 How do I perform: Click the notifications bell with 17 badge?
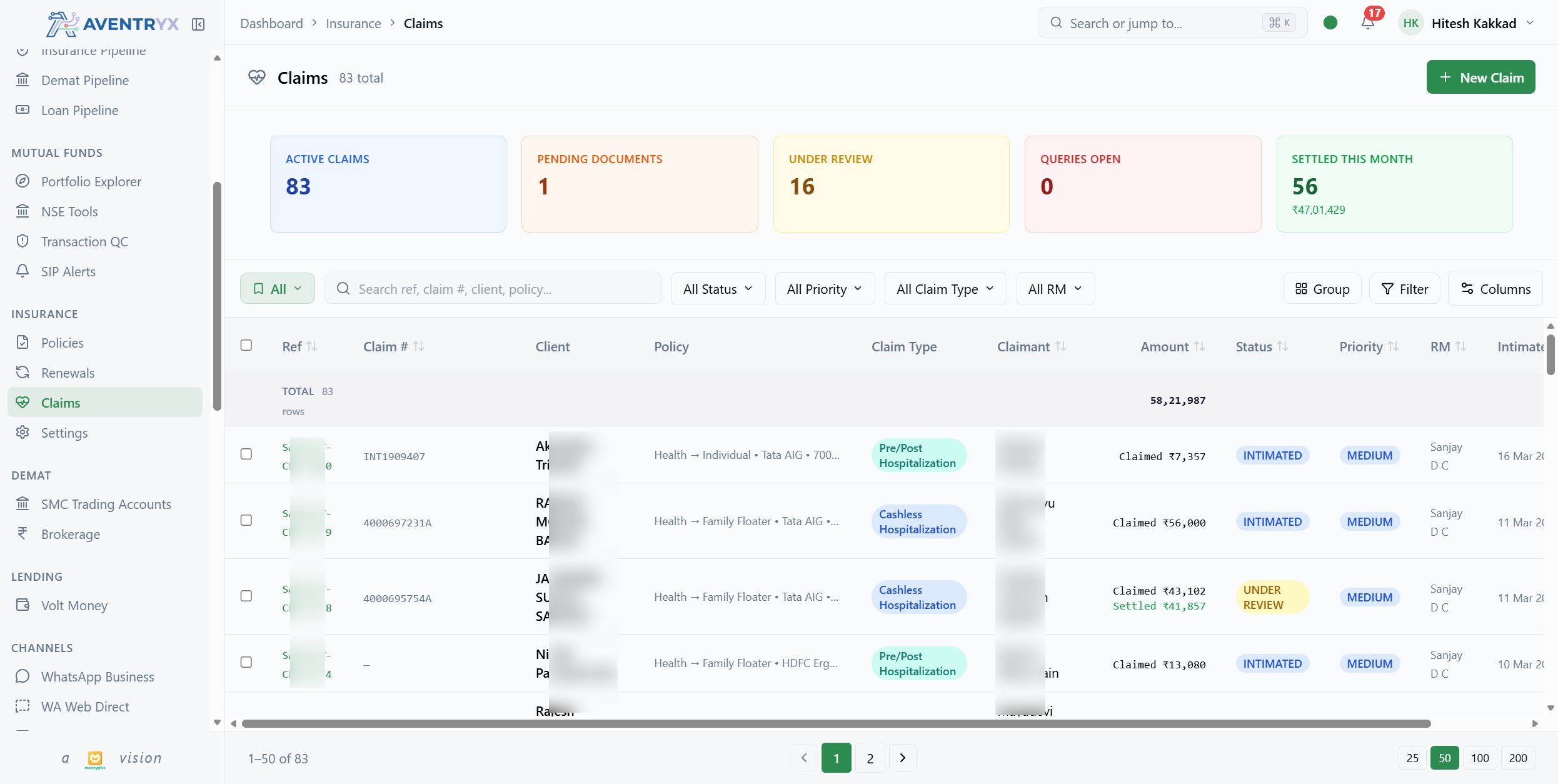pos(1368,23)
